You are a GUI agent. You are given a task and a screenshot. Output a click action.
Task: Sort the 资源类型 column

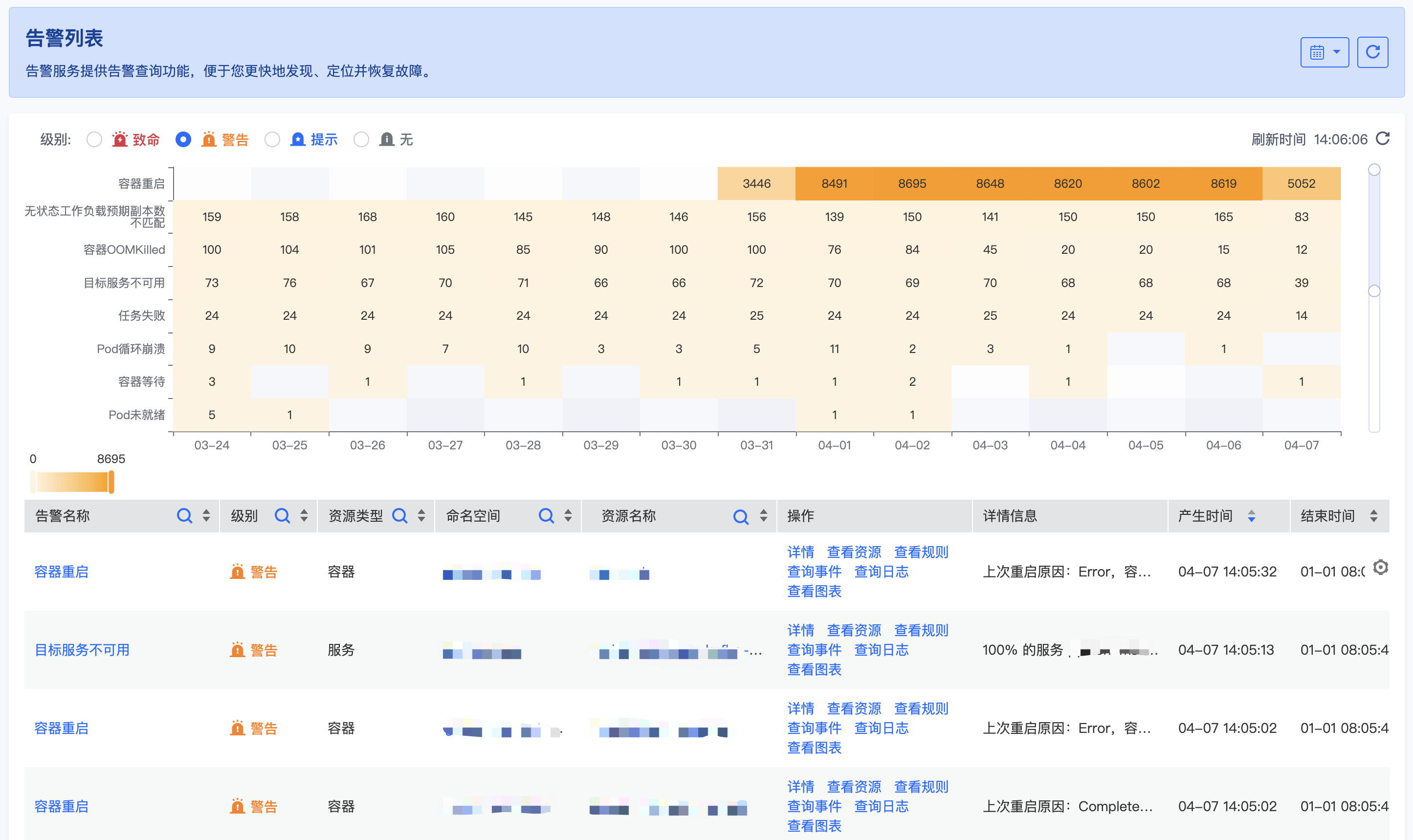[x=421, y=516]
